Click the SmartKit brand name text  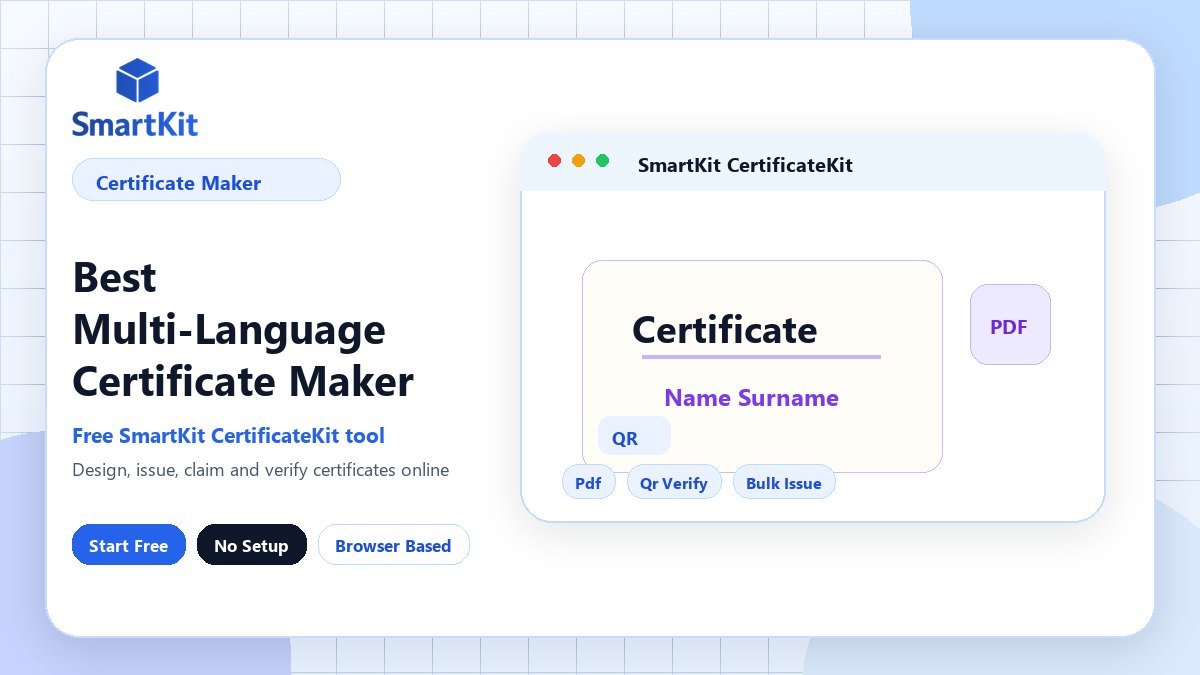tap(135, 124)
